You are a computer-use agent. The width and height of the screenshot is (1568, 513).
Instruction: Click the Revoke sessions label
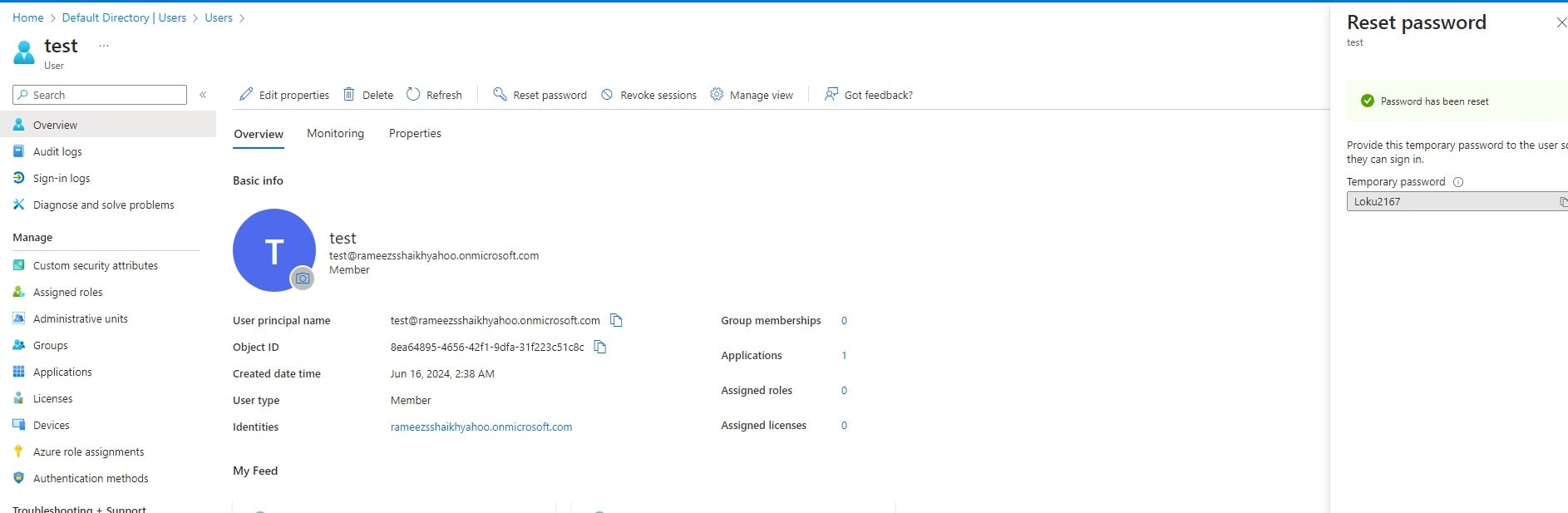coord(658,96)
